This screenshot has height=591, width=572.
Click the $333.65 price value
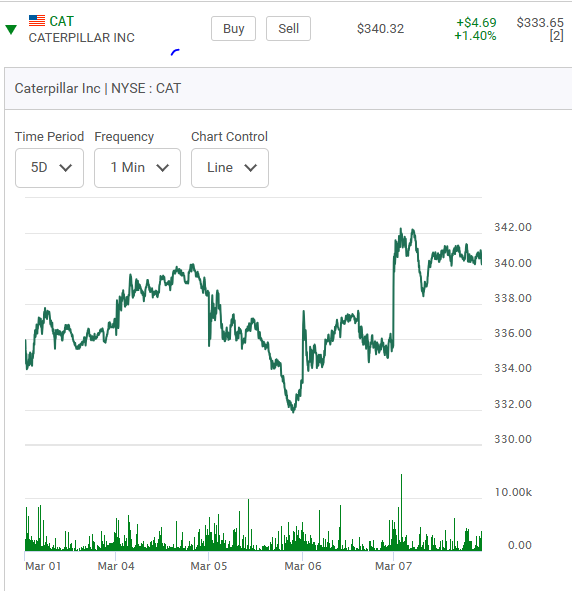pos(540,23)
